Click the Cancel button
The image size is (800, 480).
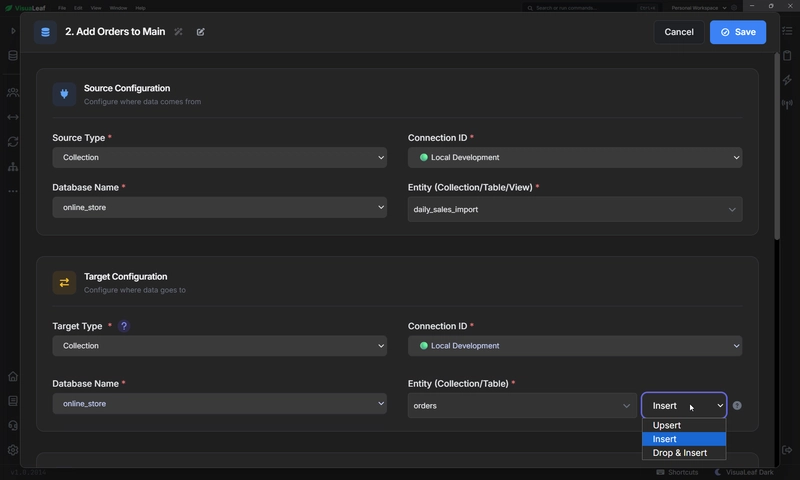click(x=679, y=32)
